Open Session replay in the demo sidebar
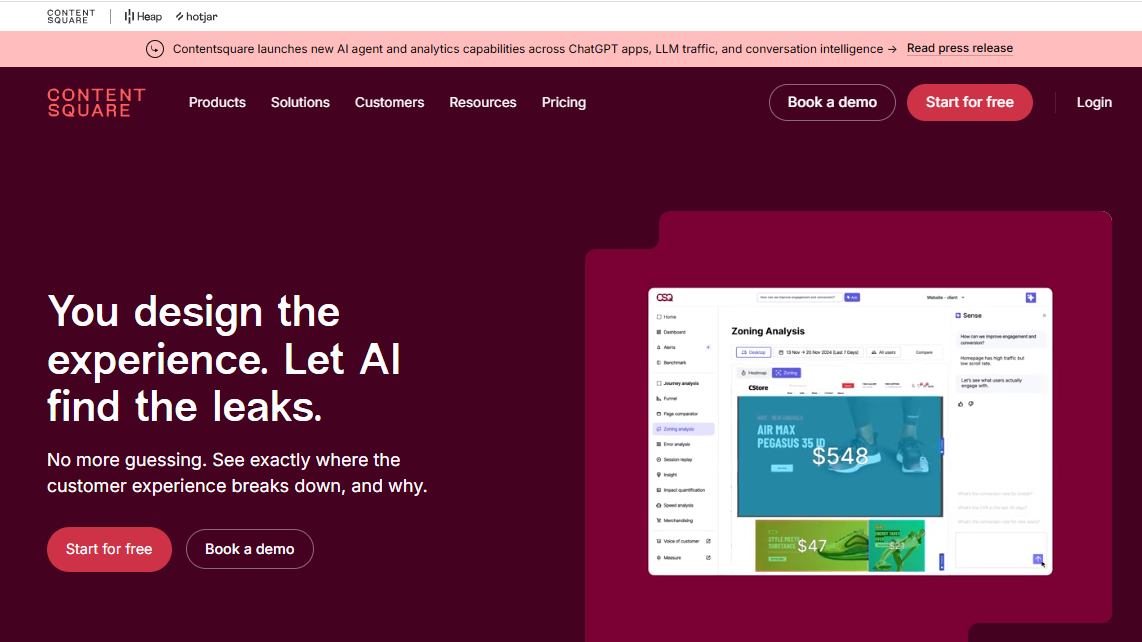The image size is (1142, 642). 674,460
